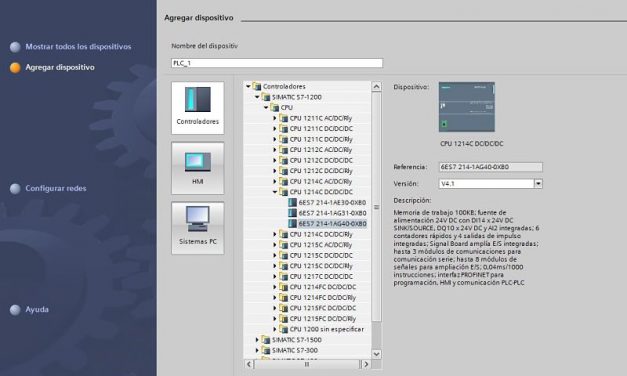
Task: Click the CPU folder icon
Action: 274,108
